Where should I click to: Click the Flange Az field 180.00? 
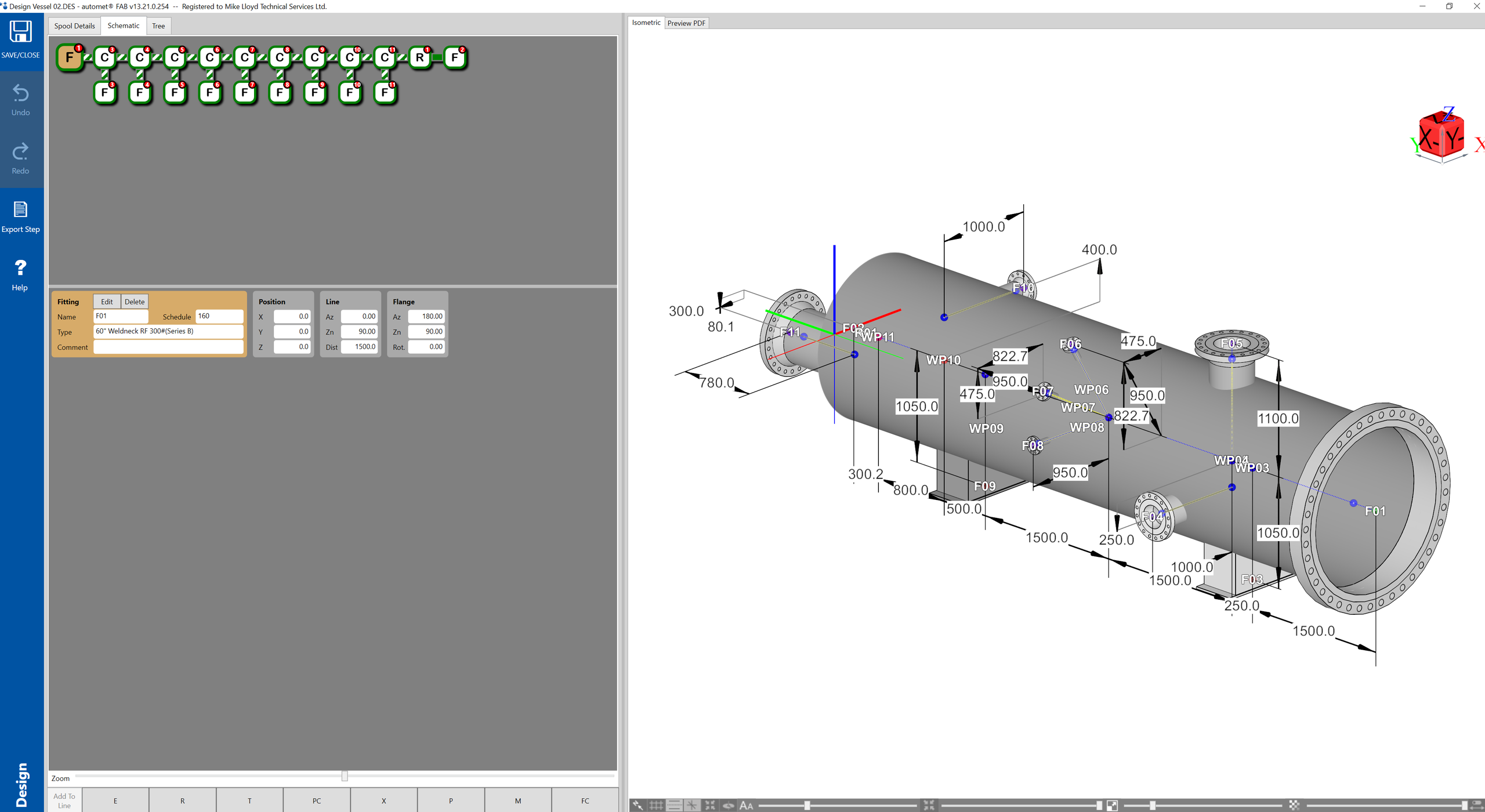426,317
